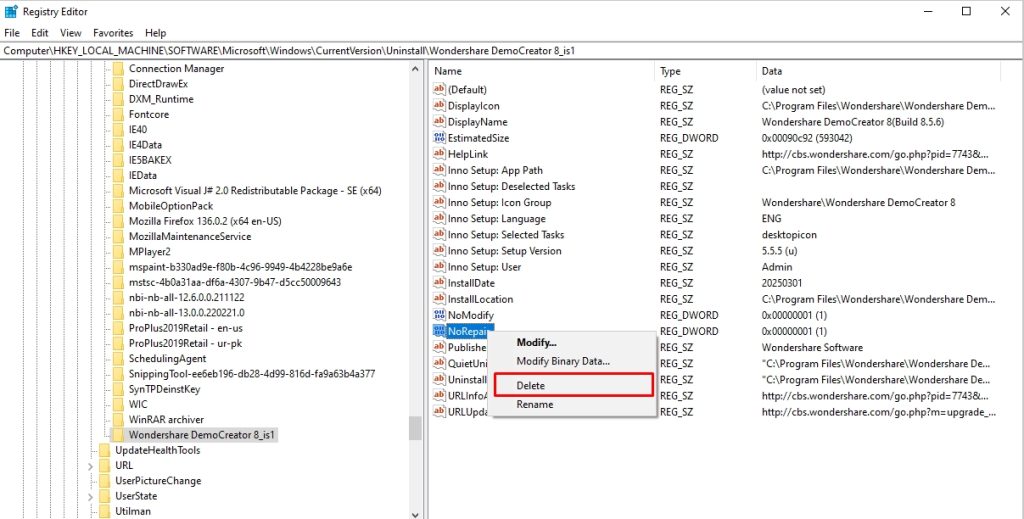Select the UserPictureChange key

coord(158,480)
